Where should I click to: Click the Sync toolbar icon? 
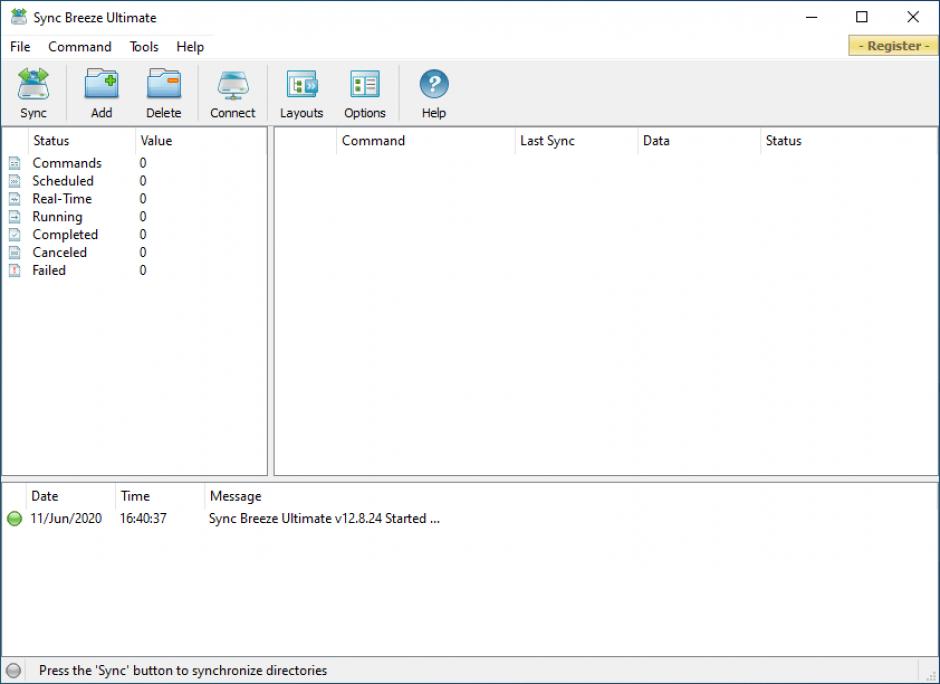[x=33, y=83]
